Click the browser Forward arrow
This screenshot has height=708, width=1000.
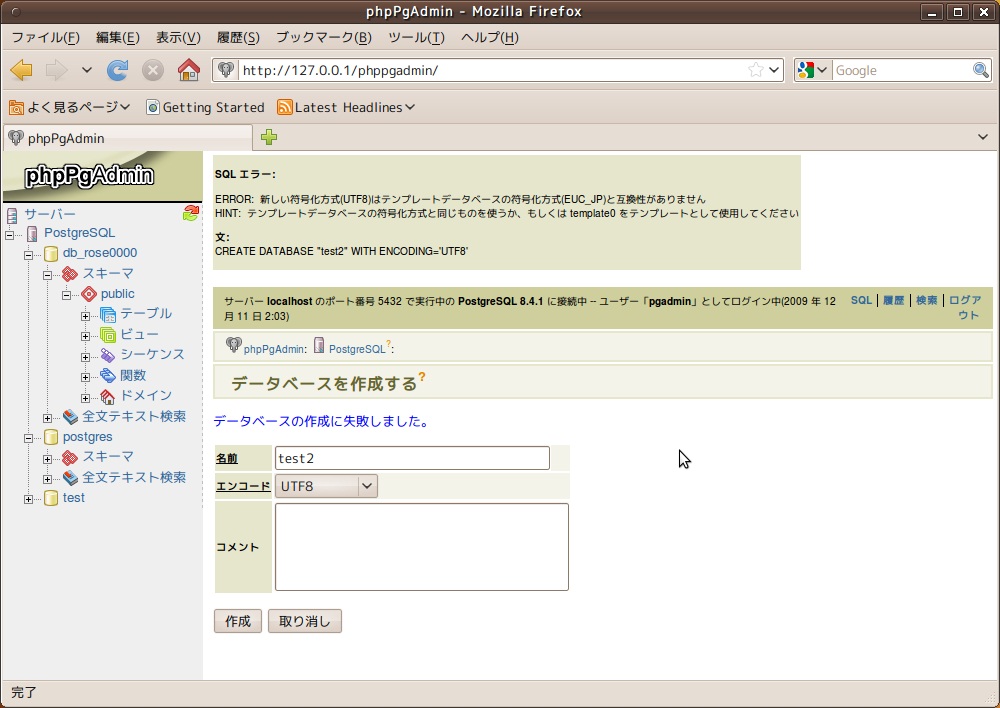[56, 70]
